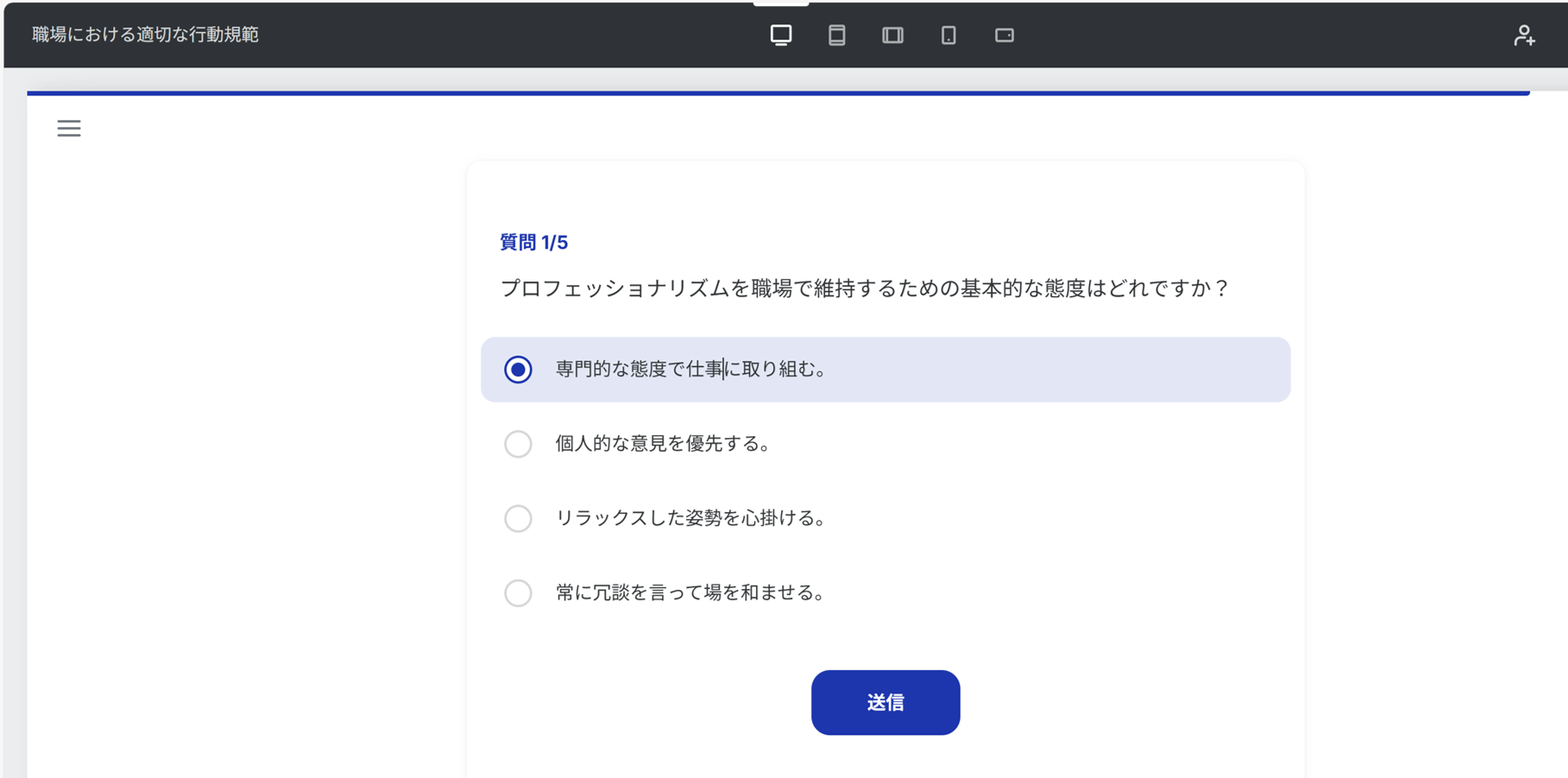1568x778 pixels.
Task: Select radio button for 個人的な意見を優先する
Action: coord(518,444)
